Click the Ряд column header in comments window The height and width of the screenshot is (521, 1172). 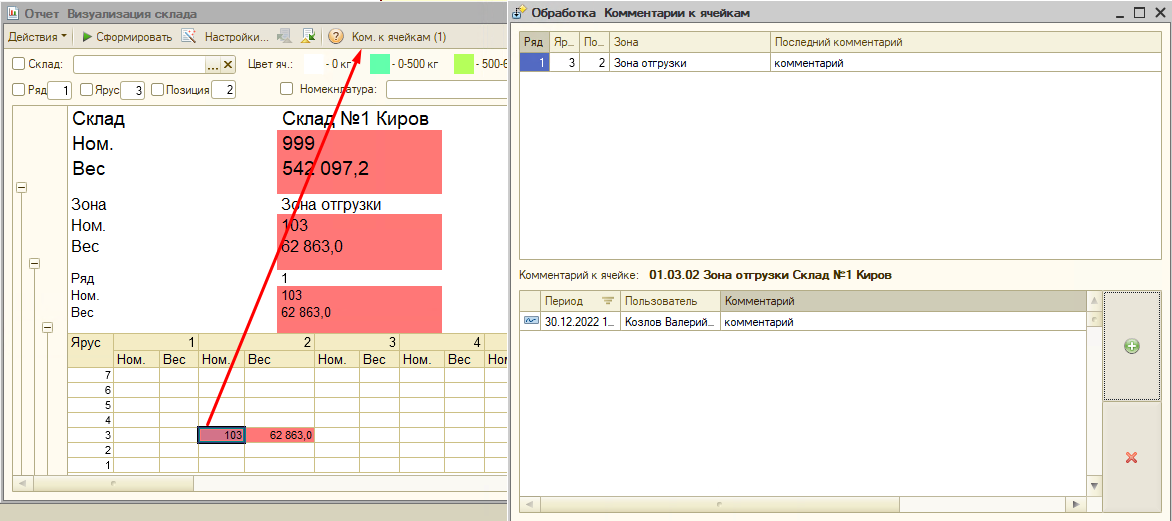coord(534,42)
